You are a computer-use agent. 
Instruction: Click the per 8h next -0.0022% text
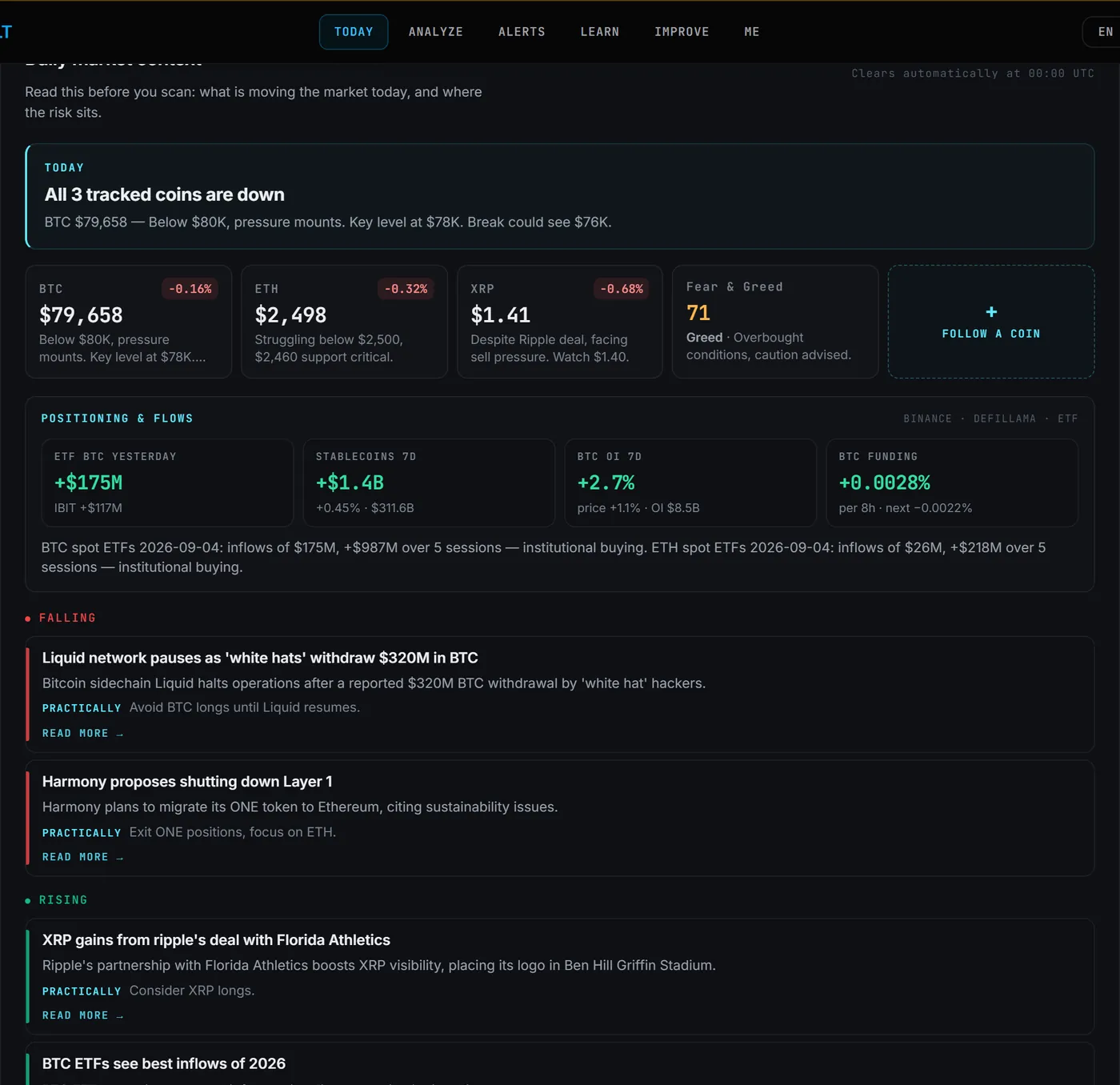pos(906,508)
